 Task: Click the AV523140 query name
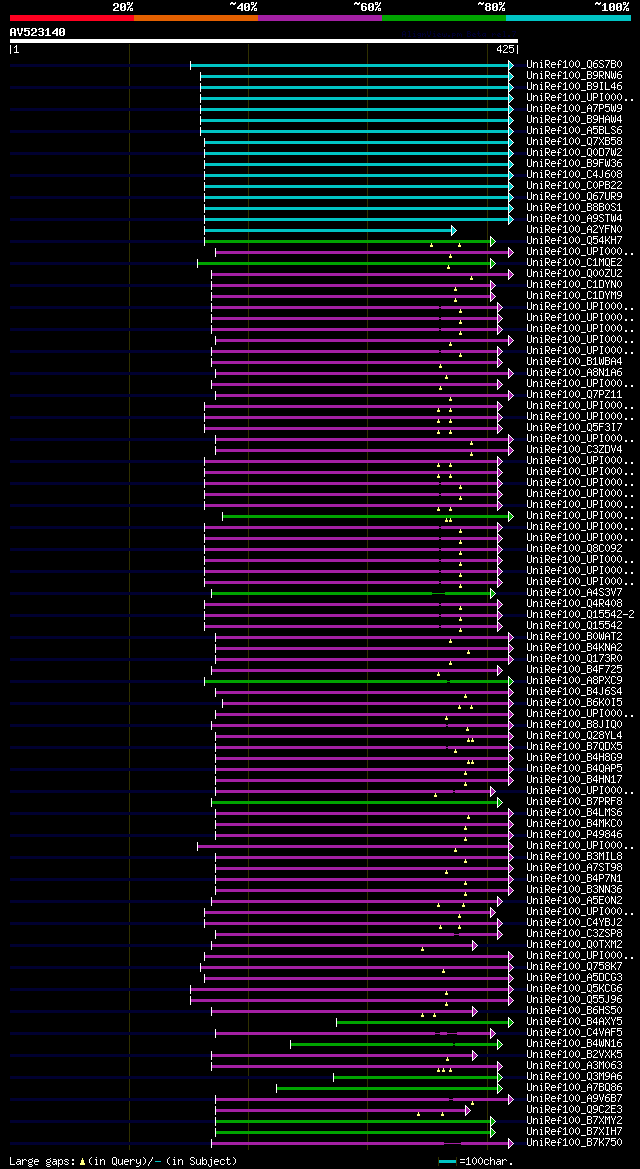[37, 32]
